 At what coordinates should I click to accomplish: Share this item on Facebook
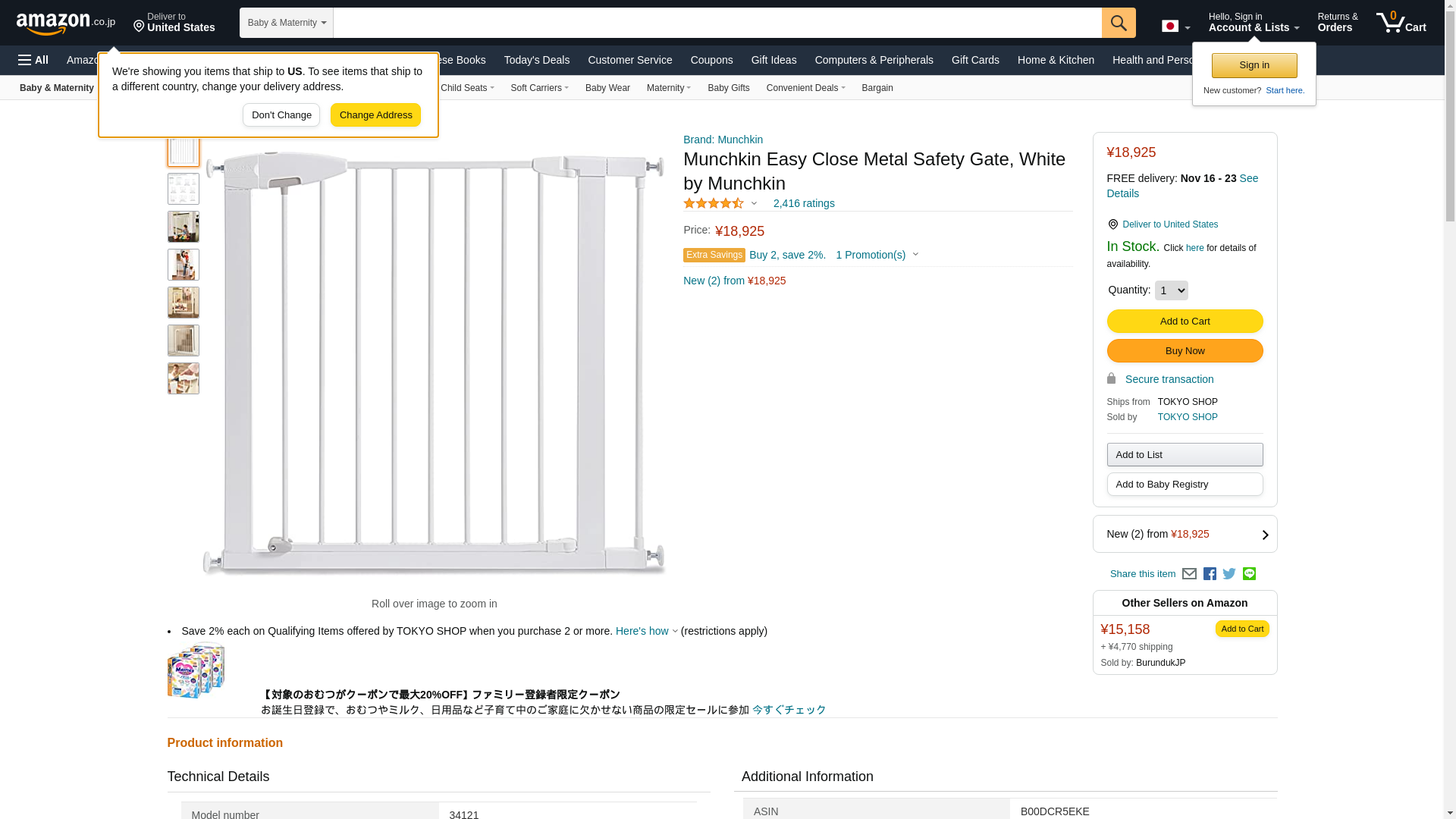click(x=1210, y=574)
